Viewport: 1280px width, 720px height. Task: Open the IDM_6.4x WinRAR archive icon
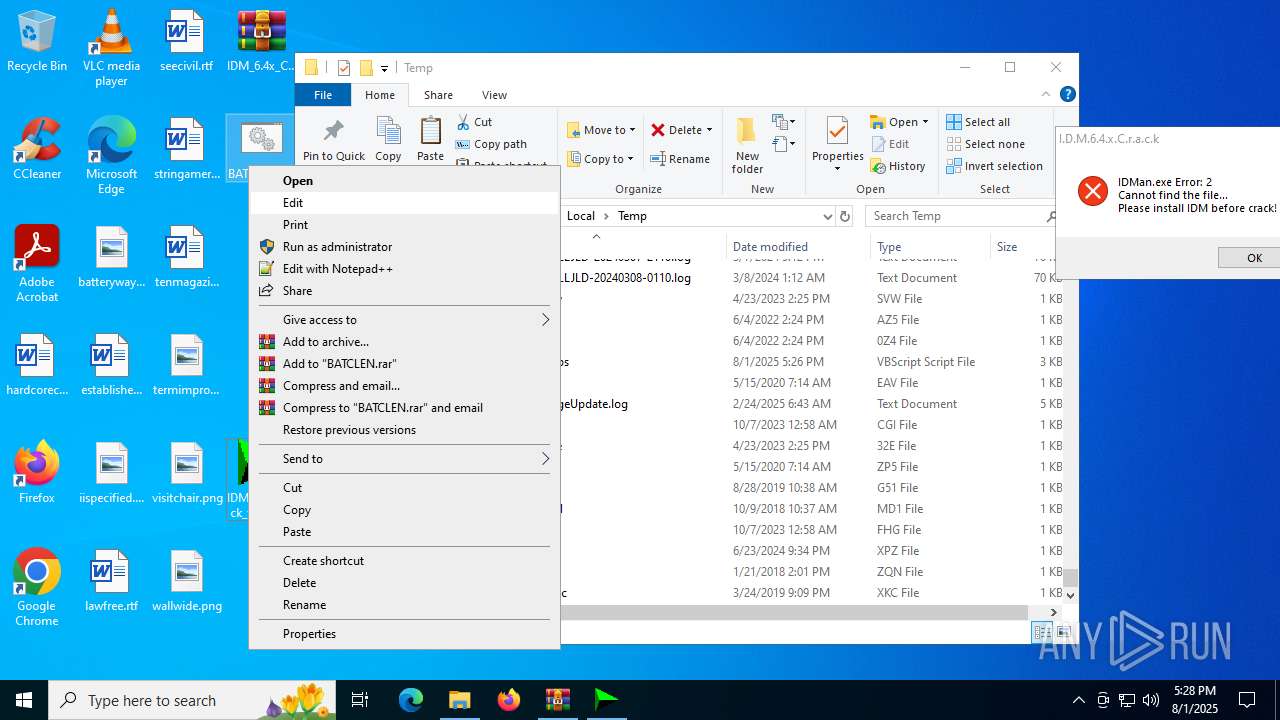261,42
